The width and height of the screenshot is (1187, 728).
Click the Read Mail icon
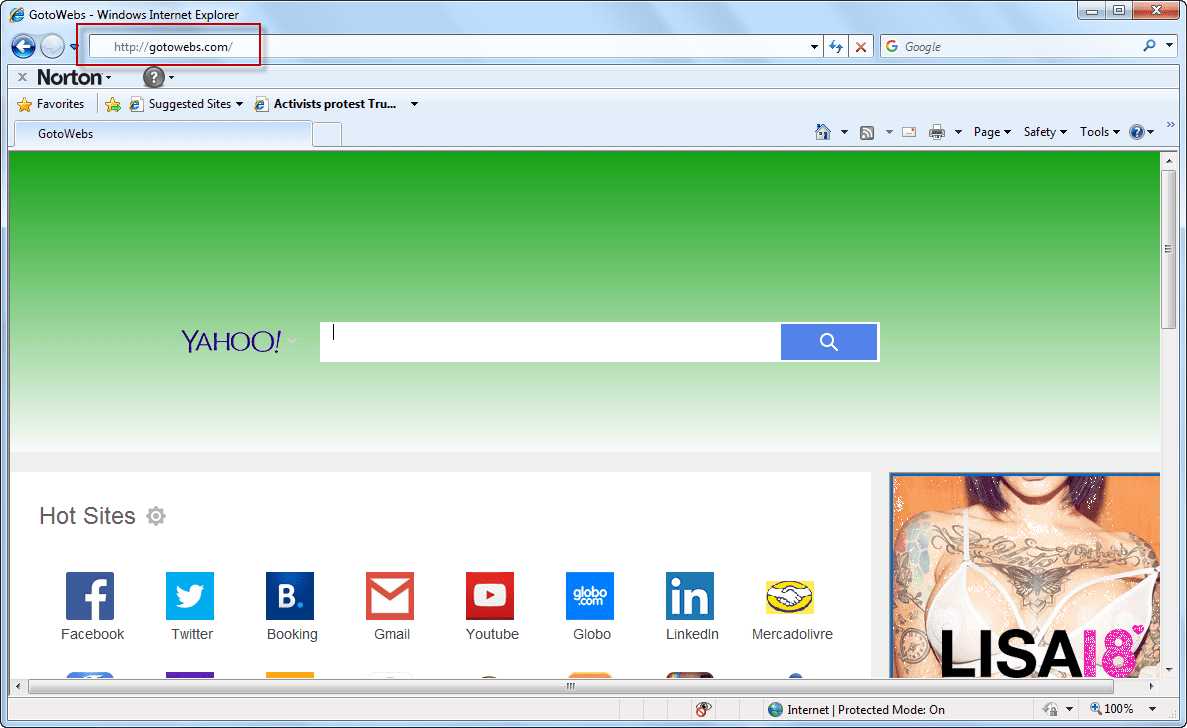tap(909, 132)
